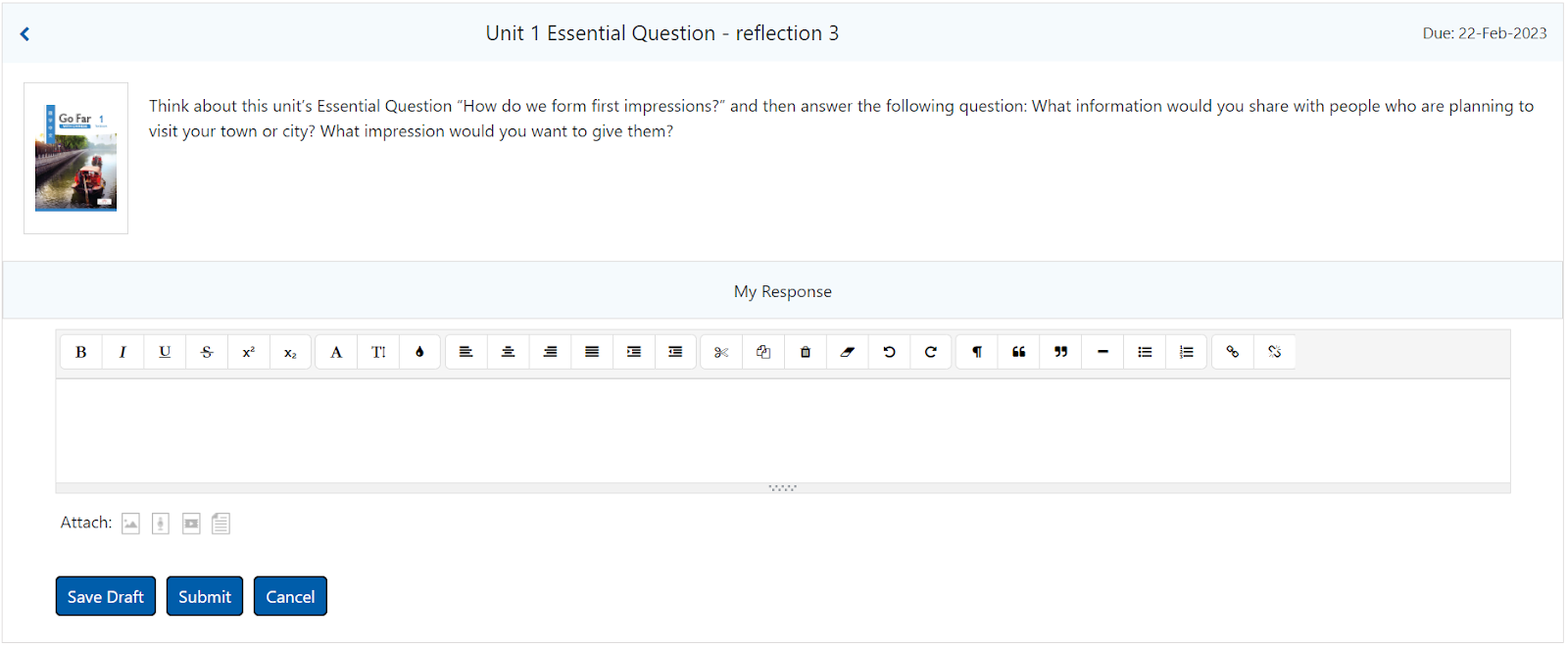The image size is (1568, 648).
Task: Toggle bold formatting in editor toolbar
Action: tap(81, 352)
